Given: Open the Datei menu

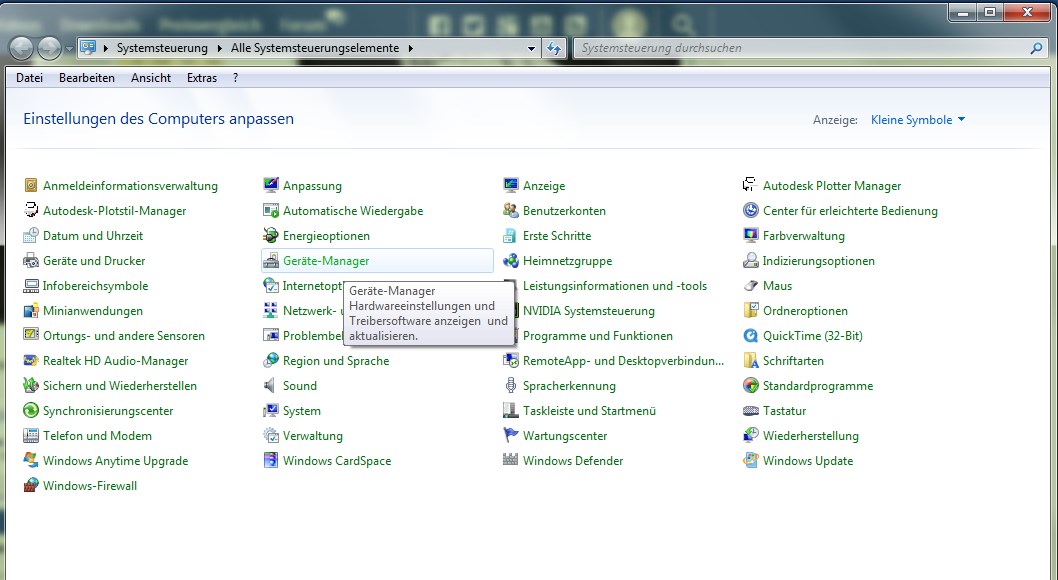Looking at the screenshot, I should [29, 78].
